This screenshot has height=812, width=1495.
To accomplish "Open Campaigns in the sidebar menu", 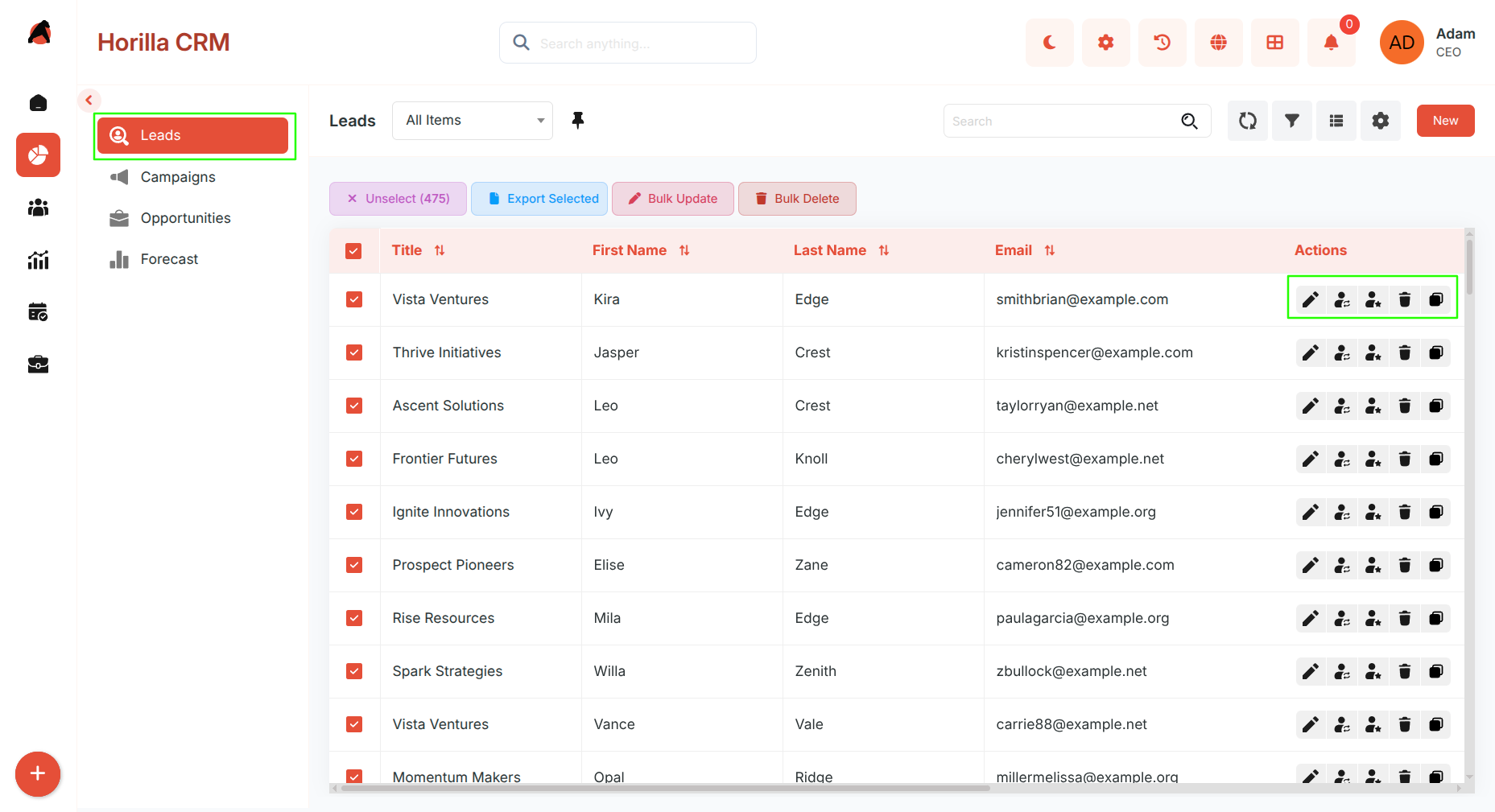I will coord(178,177).
